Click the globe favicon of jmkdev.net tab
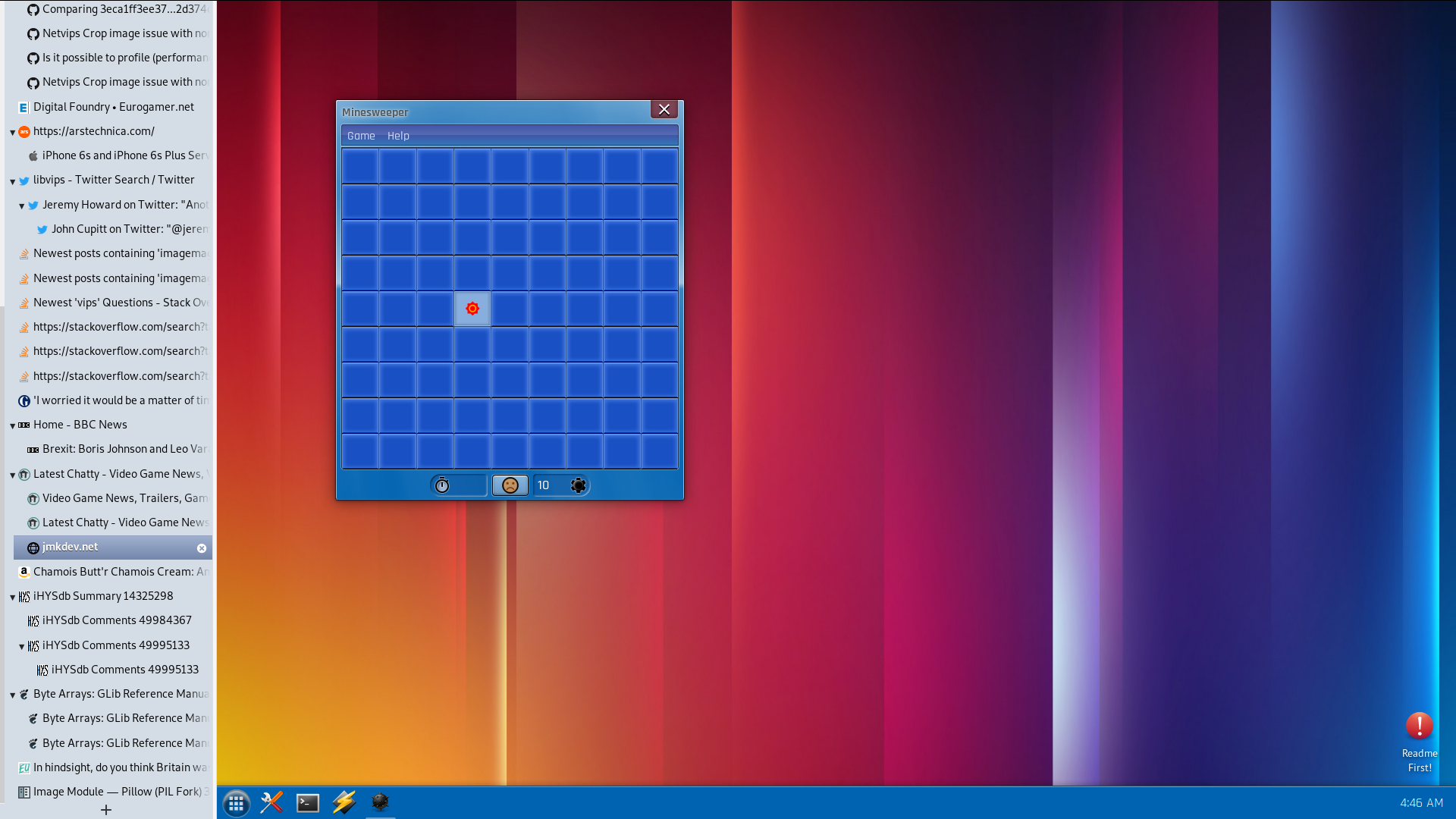The image size is (1456, 819). 33,548
